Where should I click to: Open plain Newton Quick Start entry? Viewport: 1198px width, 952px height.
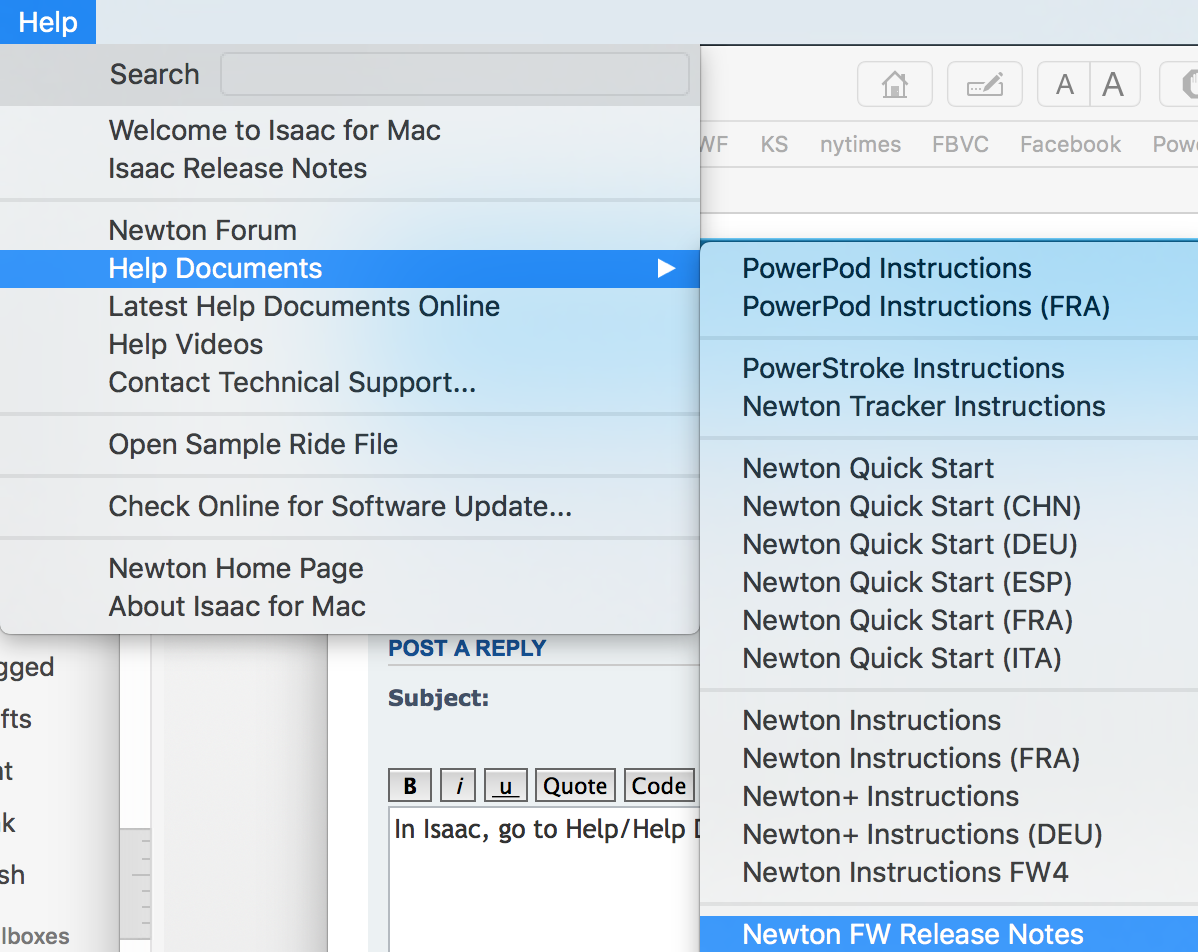tap(949, 468)
